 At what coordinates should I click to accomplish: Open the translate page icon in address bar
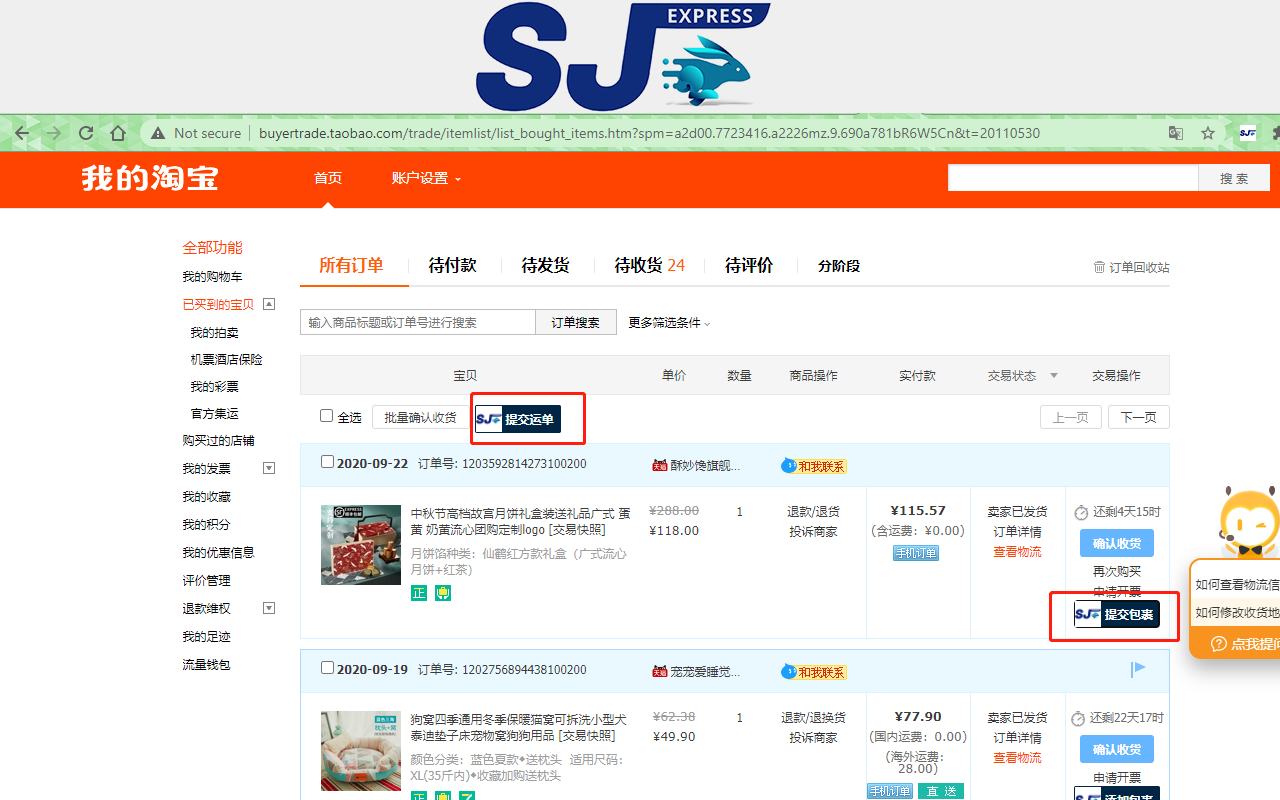tap(1176, 133)
